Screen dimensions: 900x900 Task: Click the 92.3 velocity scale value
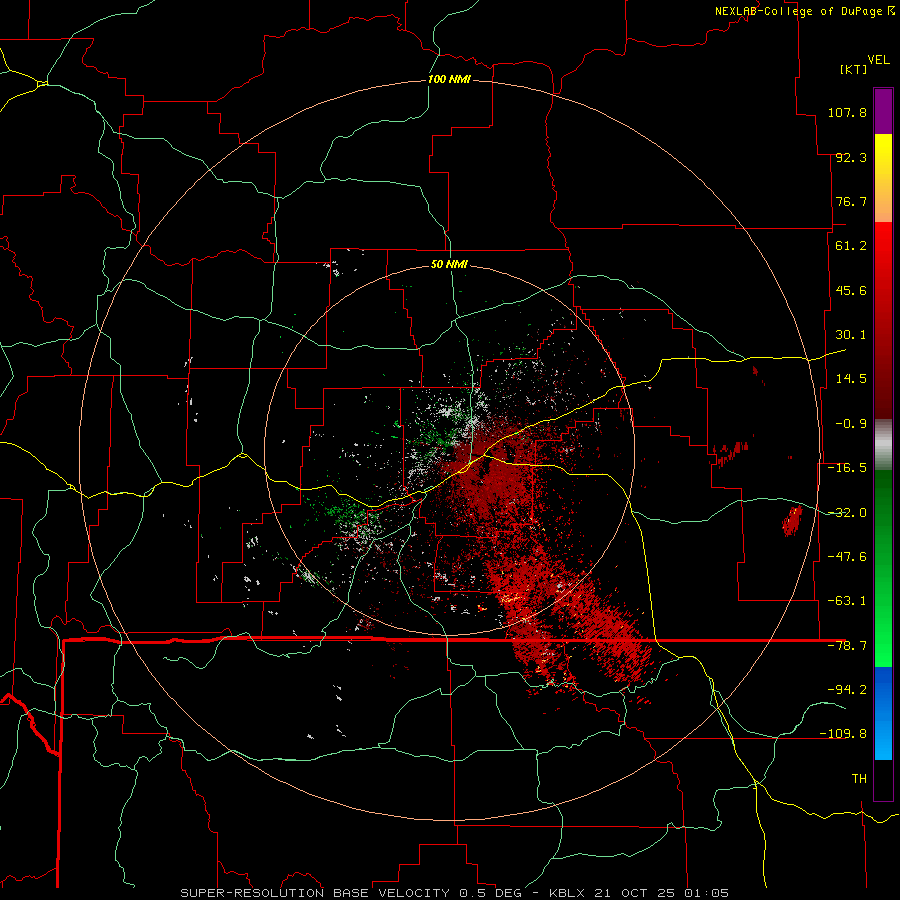851,157
